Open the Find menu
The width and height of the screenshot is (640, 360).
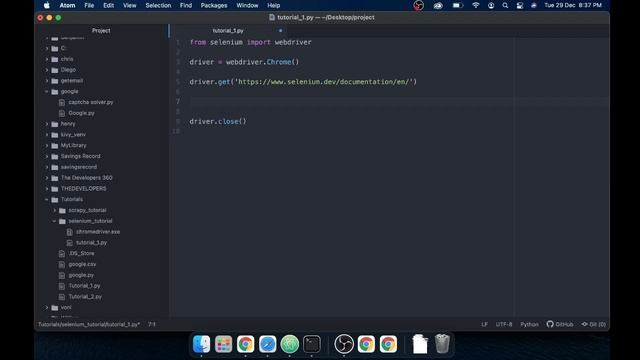coord(186,5)
